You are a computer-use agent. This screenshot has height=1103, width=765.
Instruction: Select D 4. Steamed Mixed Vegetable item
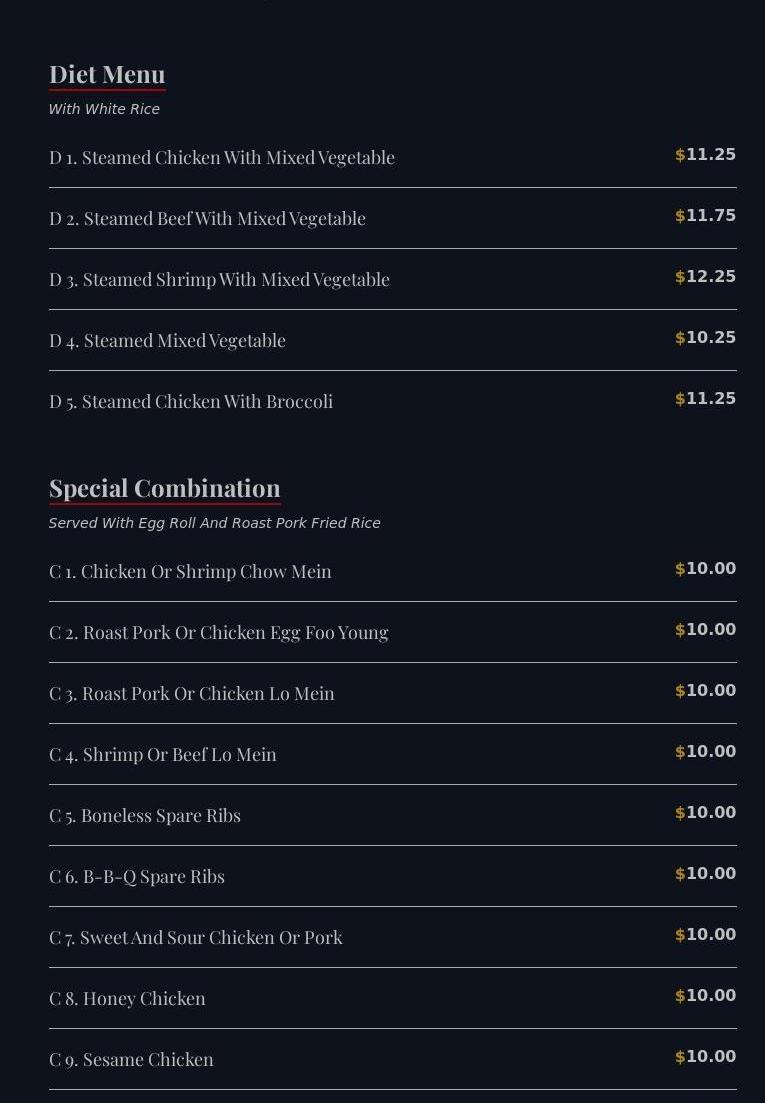click(167, 340)
